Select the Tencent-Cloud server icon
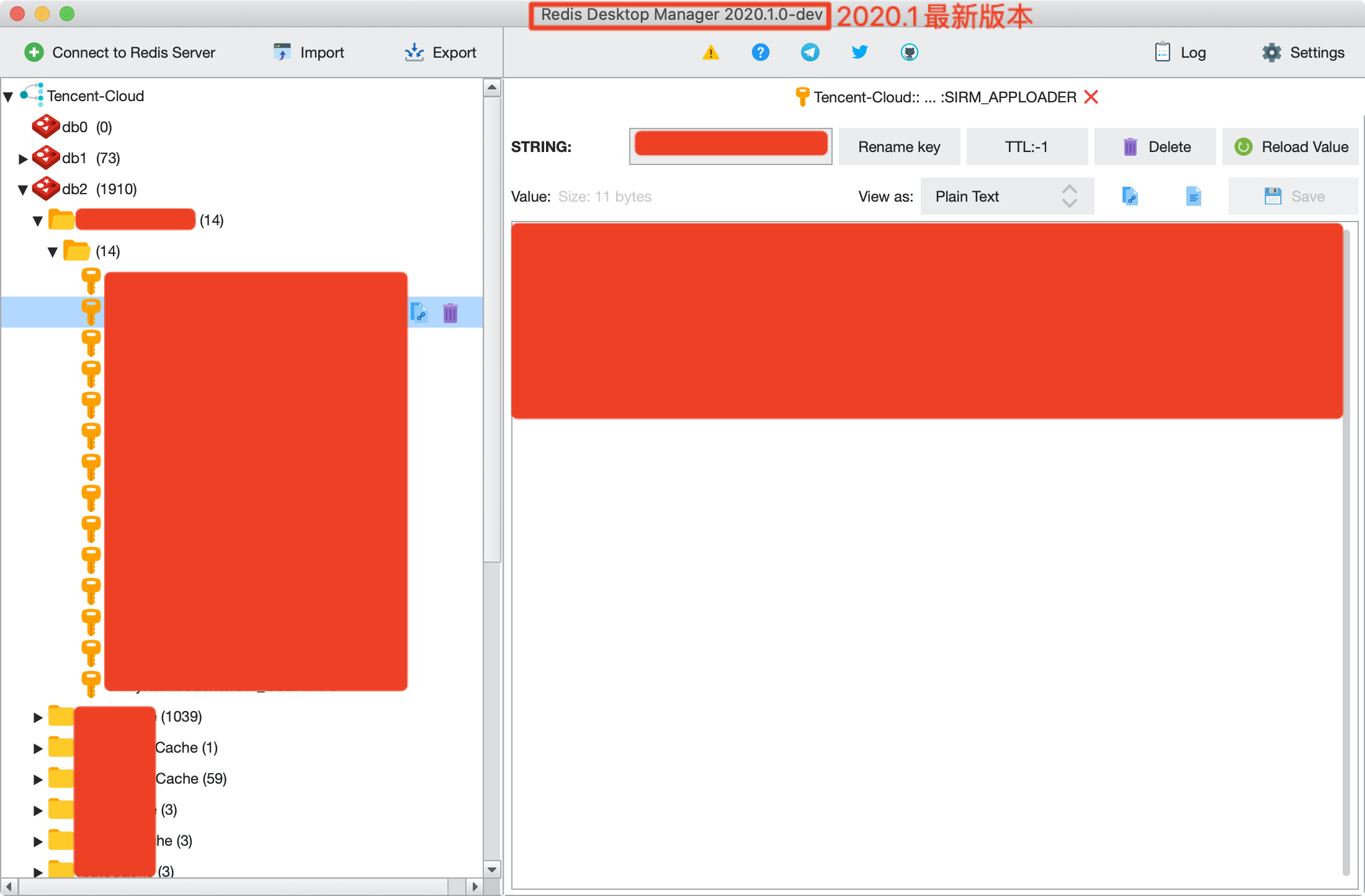Screen dimensions: 1365x896 [x=32, y=95]
